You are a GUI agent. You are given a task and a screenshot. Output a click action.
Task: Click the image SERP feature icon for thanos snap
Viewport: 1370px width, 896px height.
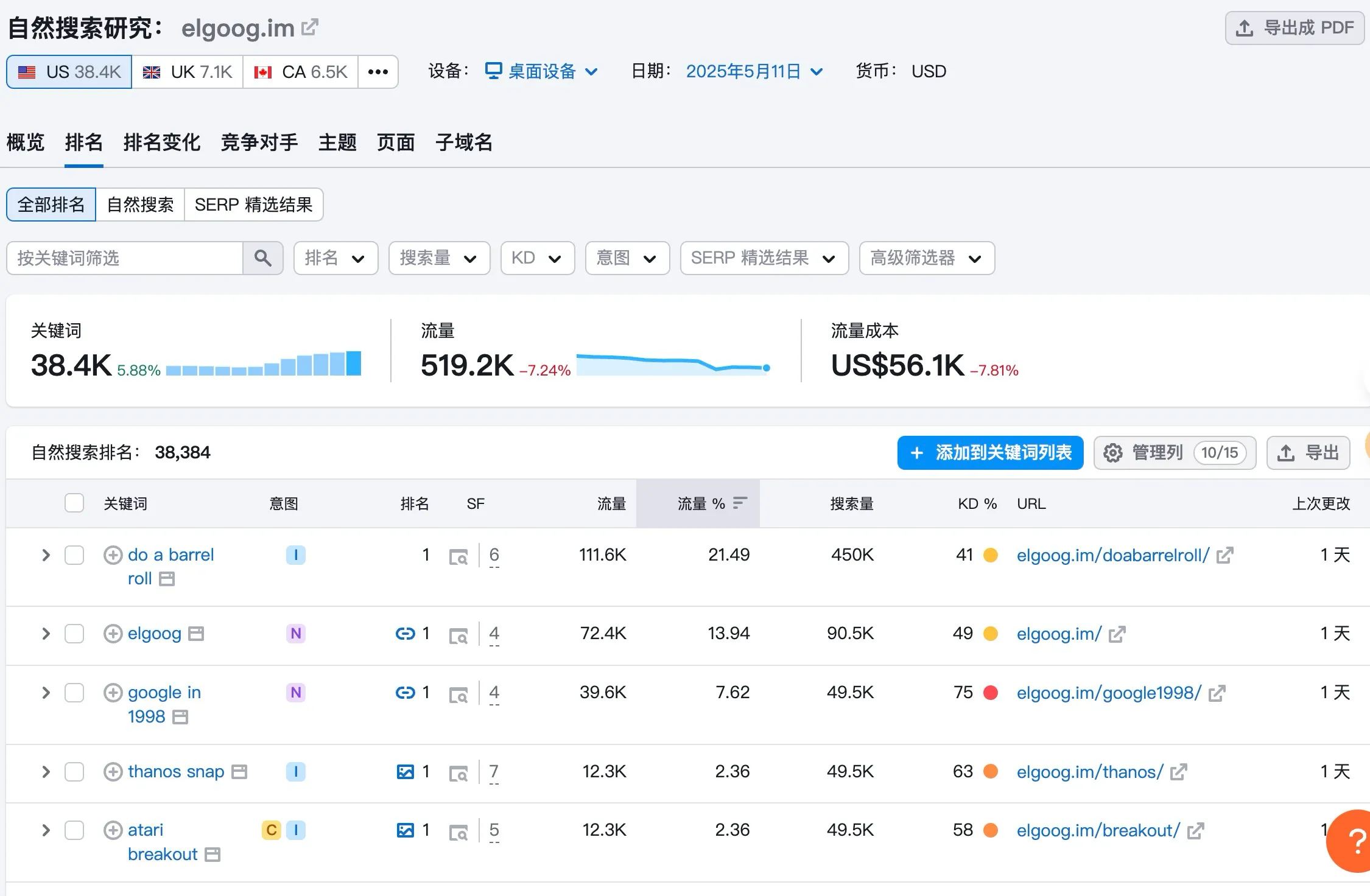pyautogui.click(x=404, y=771)
